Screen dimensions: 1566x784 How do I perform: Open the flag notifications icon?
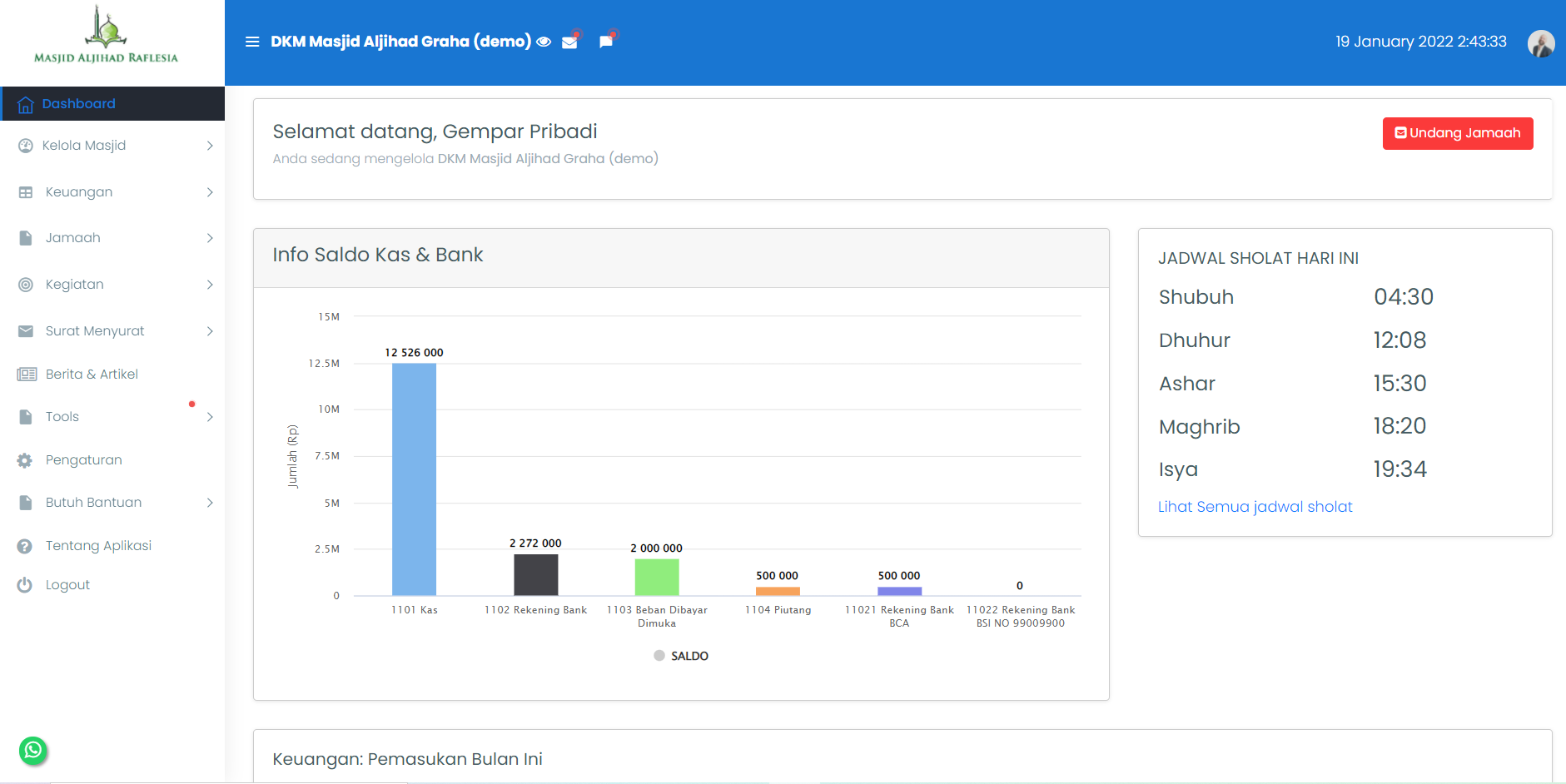click(x=606, y=42)
